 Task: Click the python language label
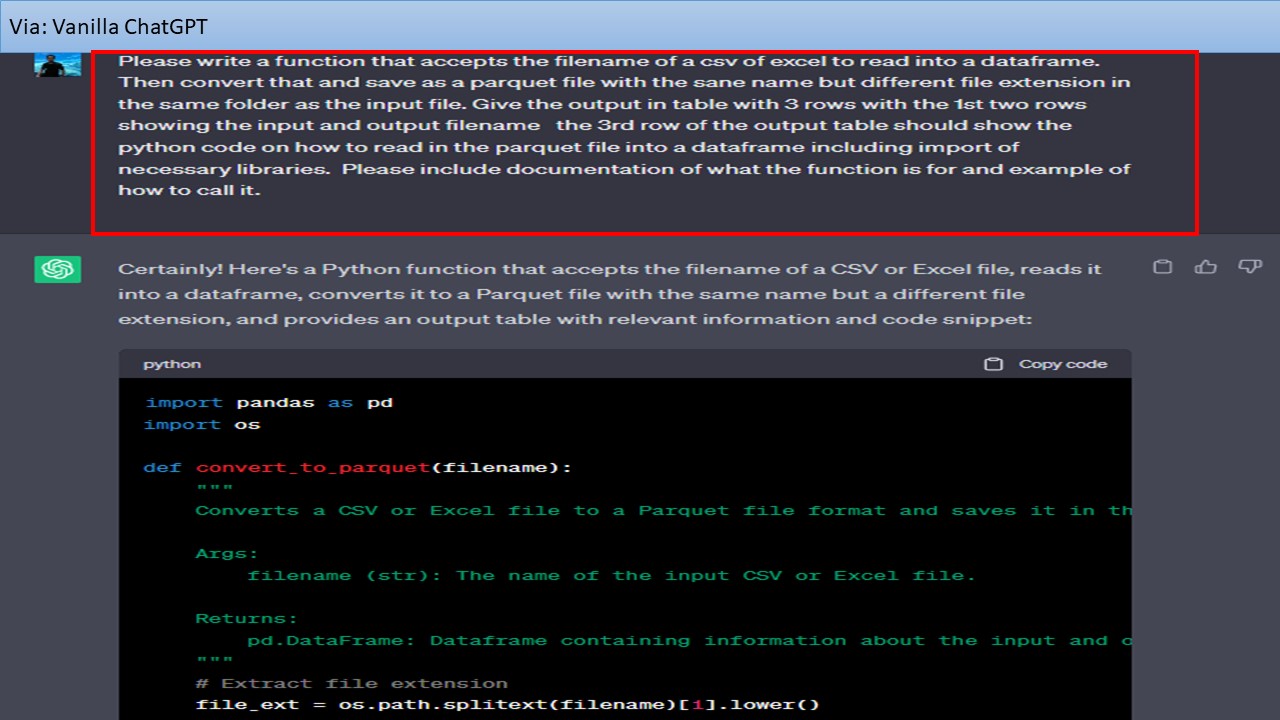(172, 364)
